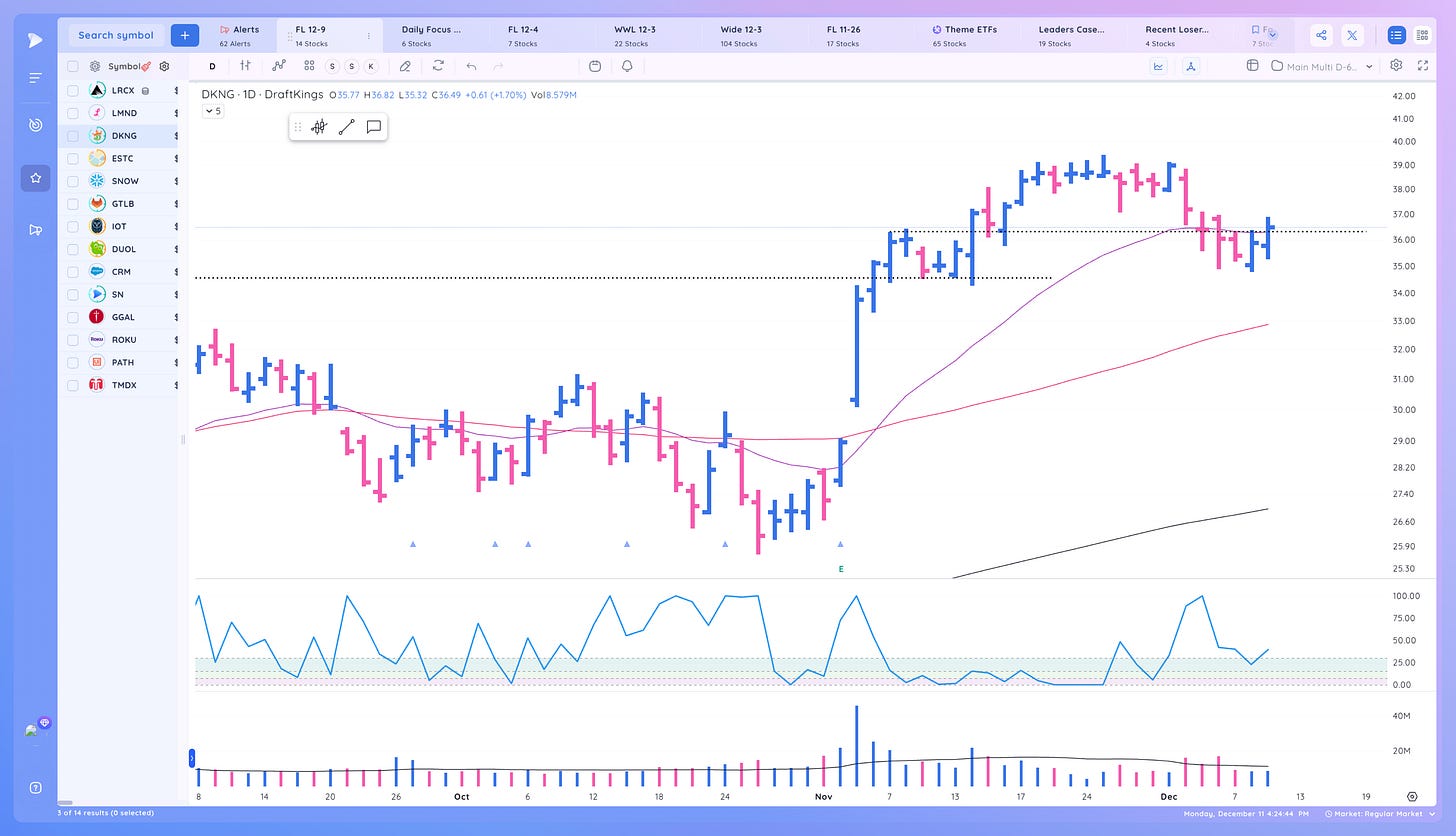Tick the DKNG row checkbox
The width and height of the screenshot is (1456, 836).
pos(73,135)
